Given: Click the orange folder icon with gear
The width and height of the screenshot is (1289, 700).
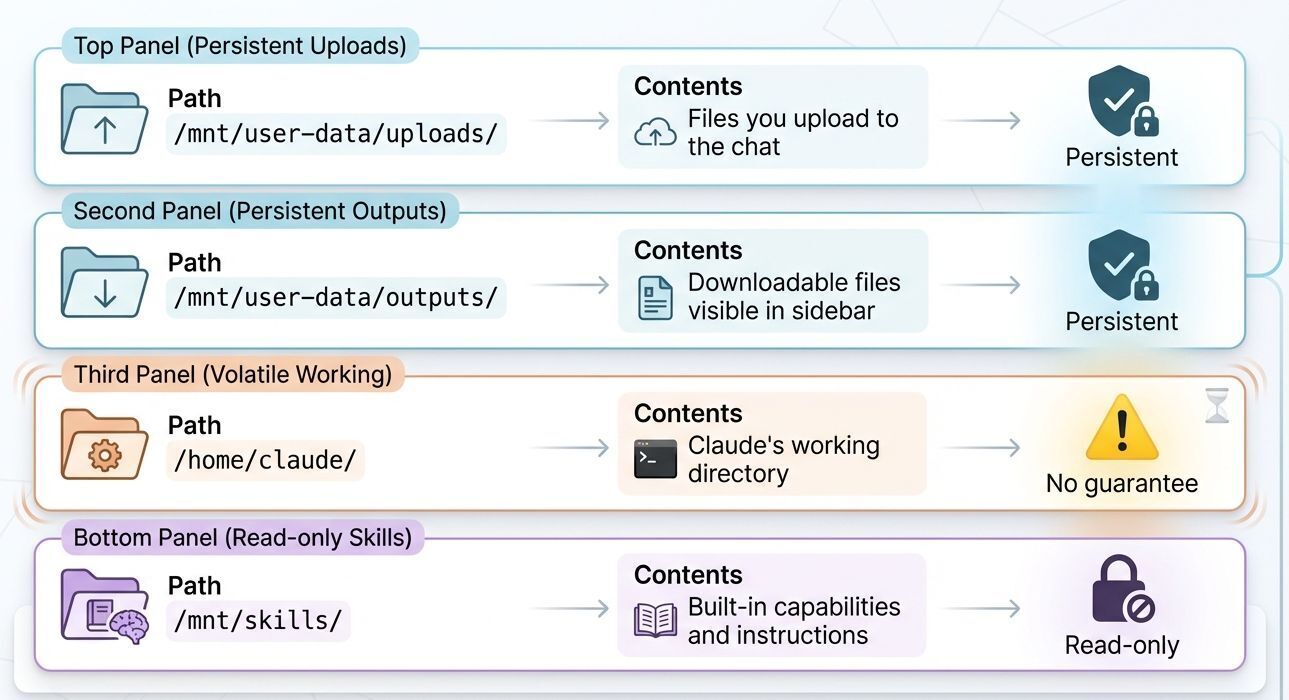Looking at the screenshot, I should click(104, 446).
